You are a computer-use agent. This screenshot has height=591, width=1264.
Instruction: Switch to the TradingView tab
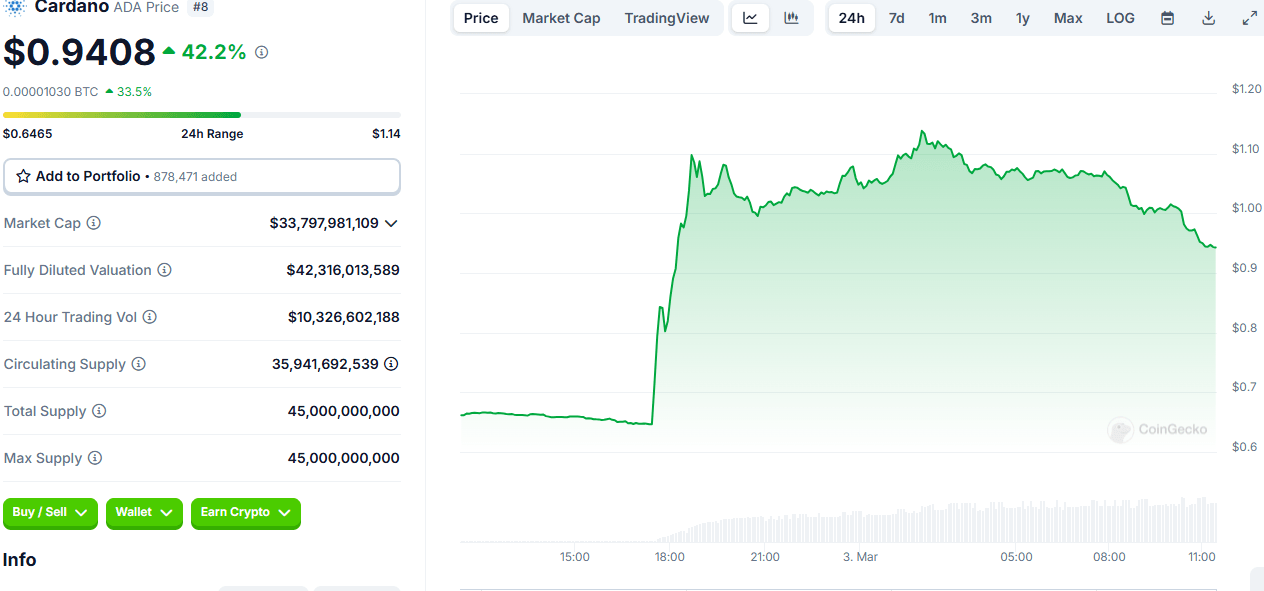point(666,17)
